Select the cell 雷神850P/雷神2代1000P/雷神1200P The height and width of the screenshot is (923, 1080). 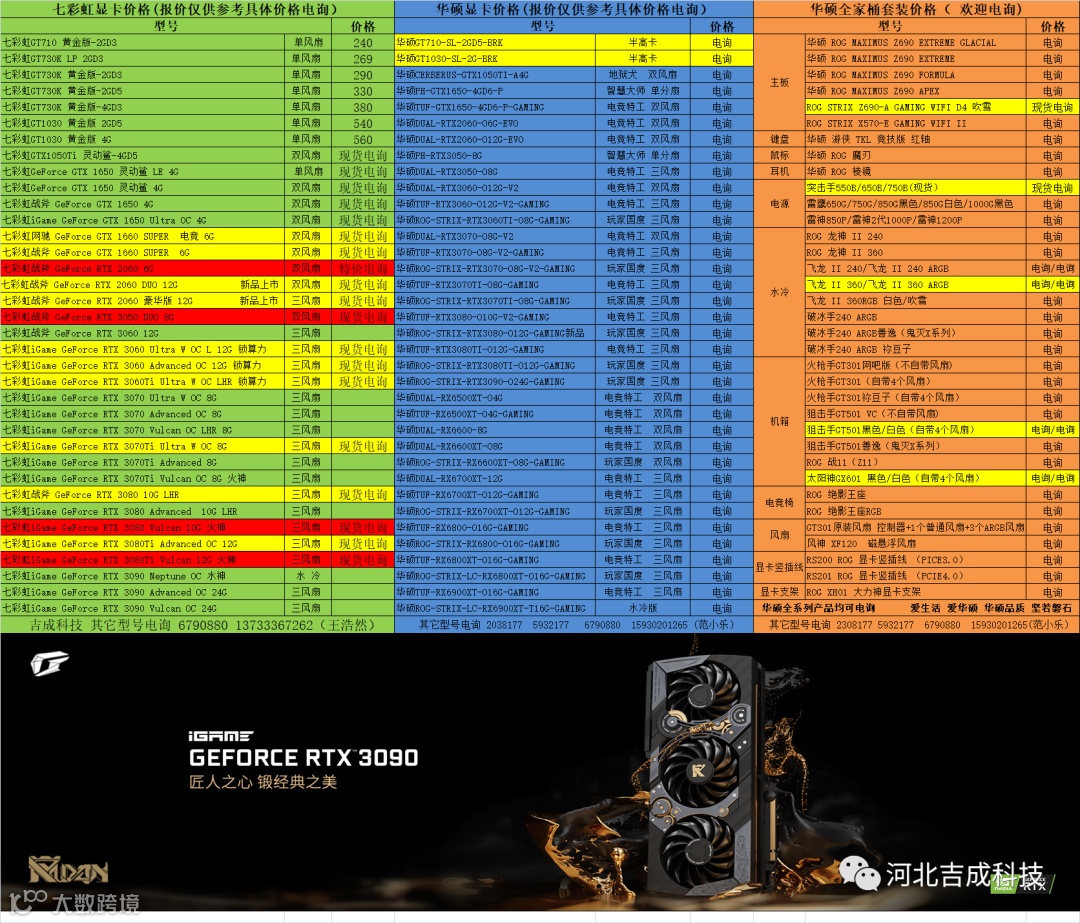tap(915, 220)
